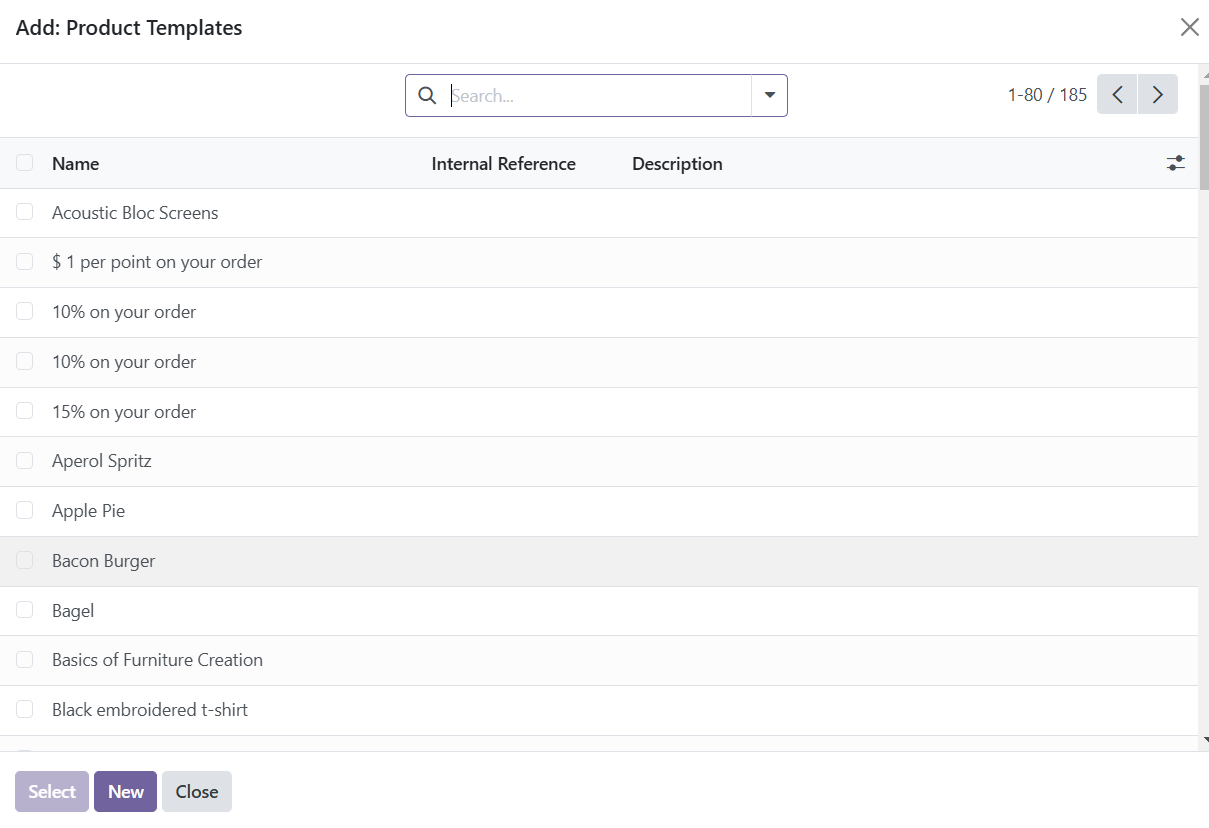Open Acoustic Bloc Screens row

pos(599,213)
